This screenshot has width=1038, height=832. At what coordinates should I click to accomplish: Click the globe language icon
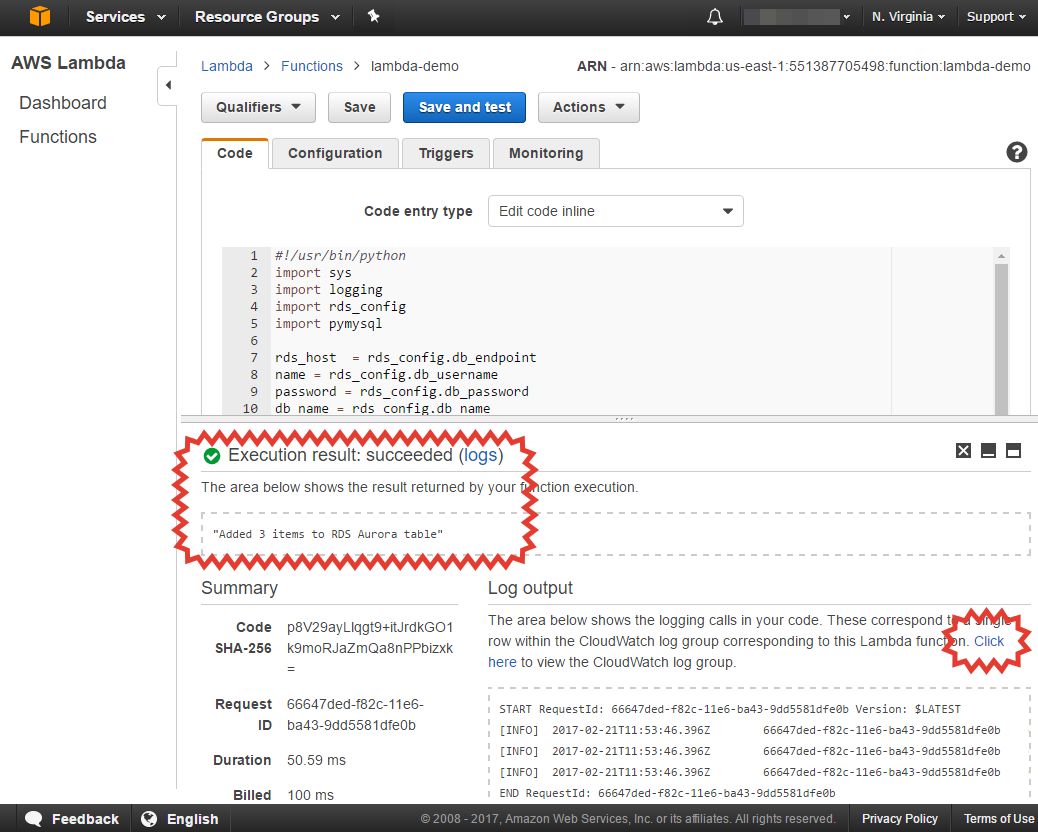tap(149, 819)
